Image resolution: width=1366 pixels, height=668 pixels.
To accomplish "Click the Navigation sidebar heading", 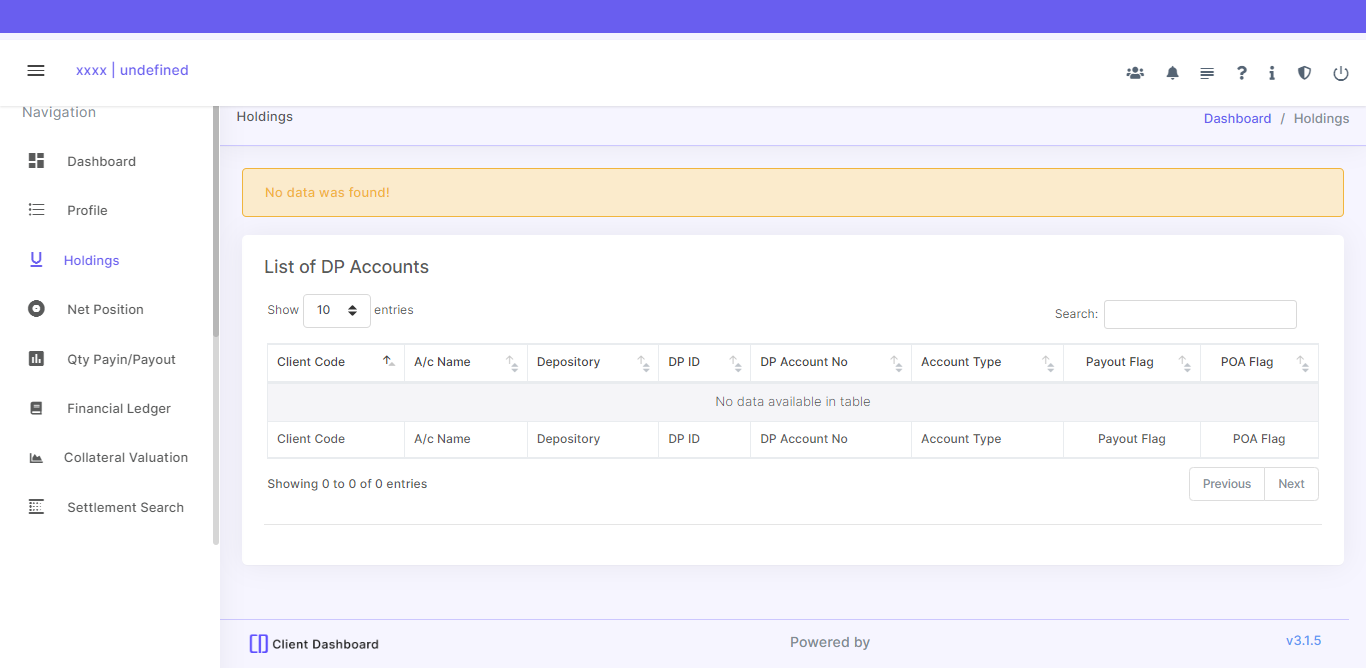I will pos(59,112).
